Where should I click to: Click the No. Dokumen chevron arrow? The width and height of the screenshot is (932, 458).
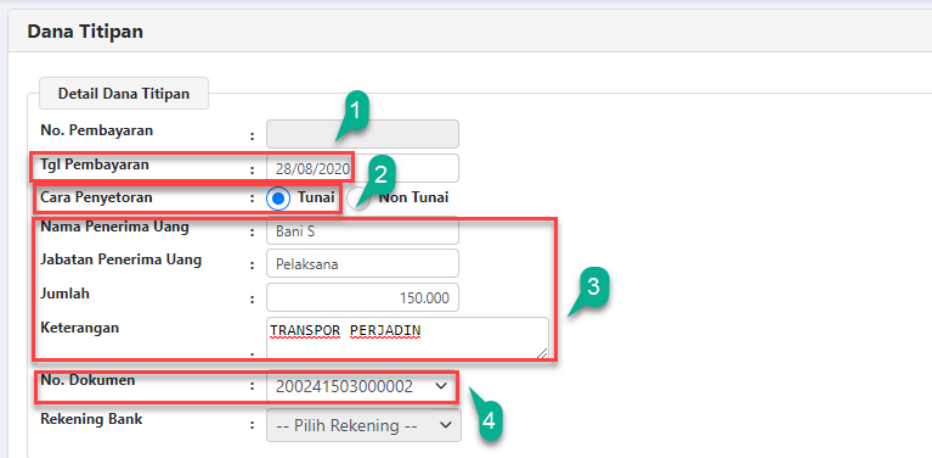(441, 386)
